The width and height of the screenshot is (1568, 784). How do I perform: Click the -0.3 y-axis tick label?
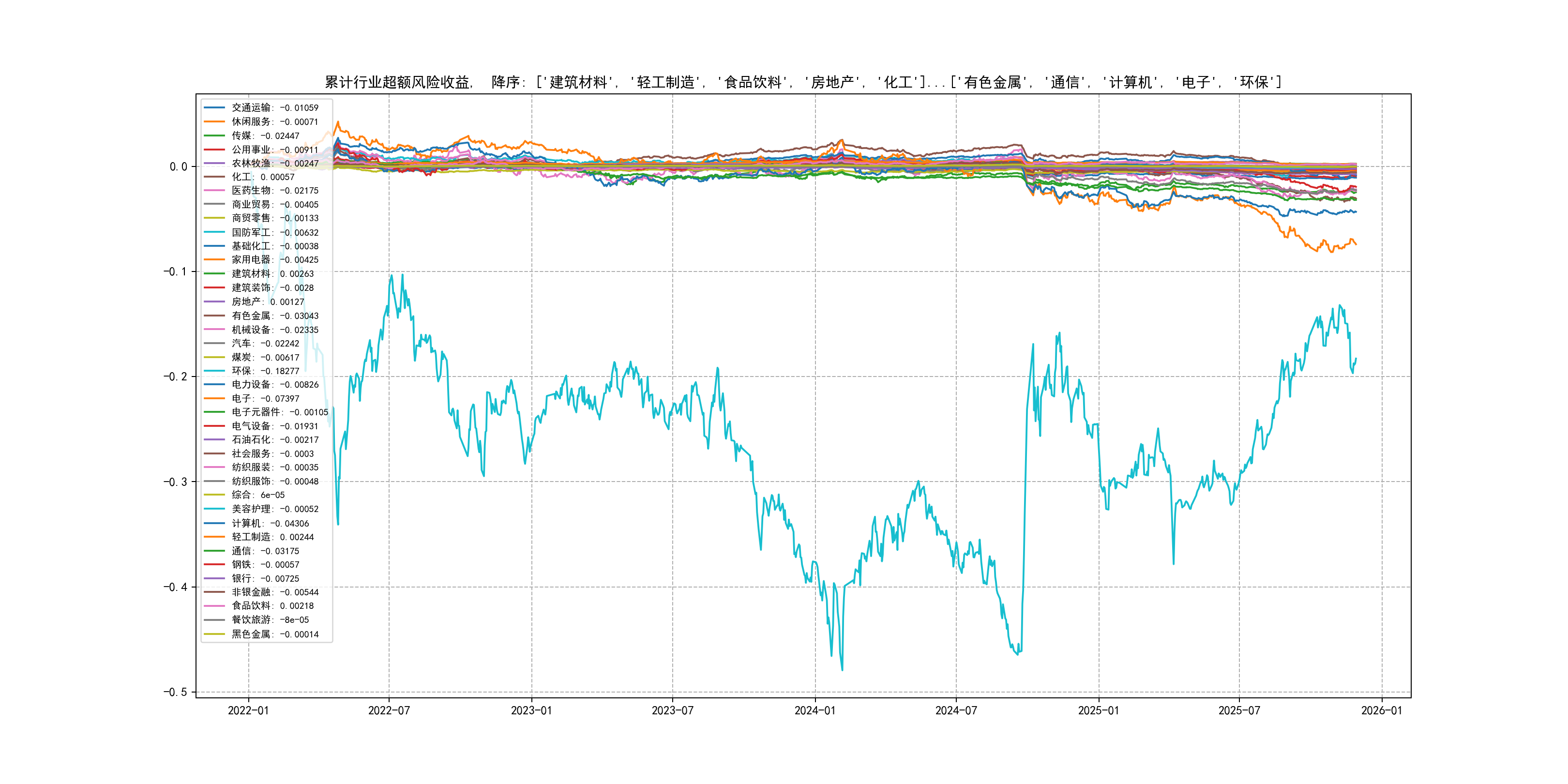175,482
